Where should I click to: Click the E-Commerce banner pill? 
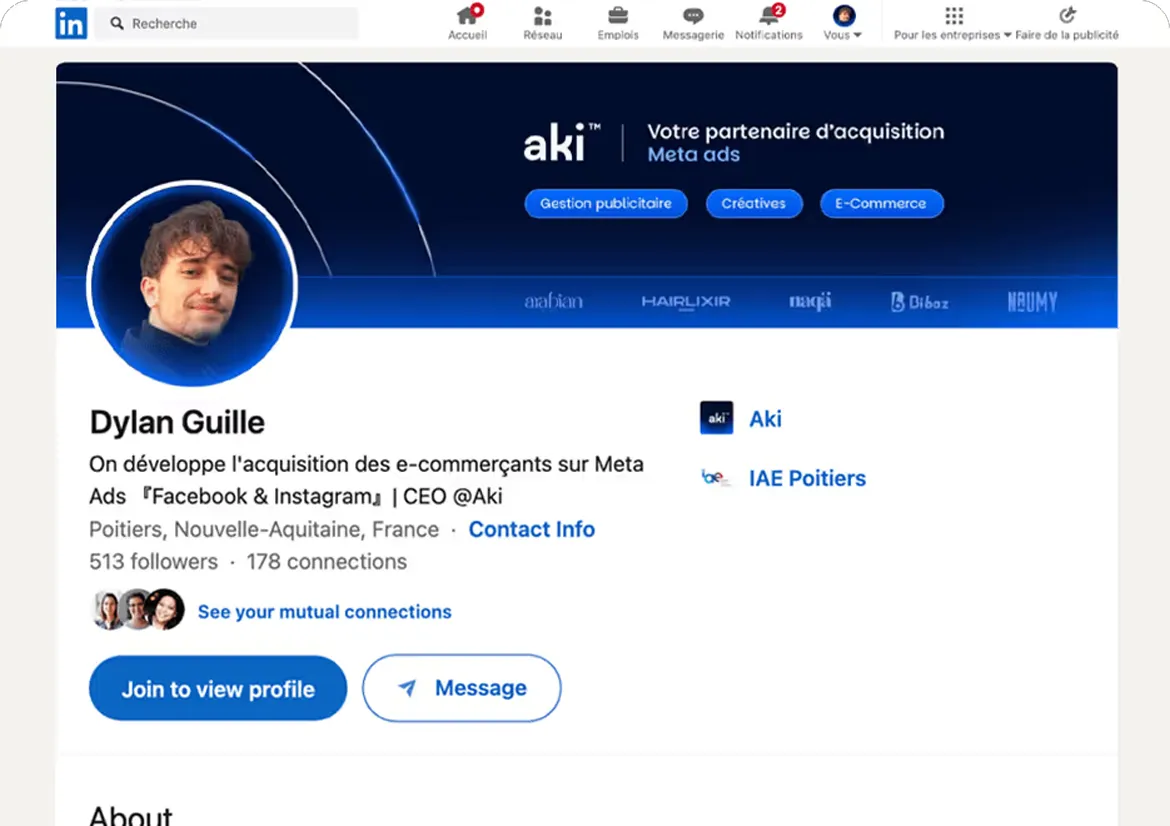(881, 204)
